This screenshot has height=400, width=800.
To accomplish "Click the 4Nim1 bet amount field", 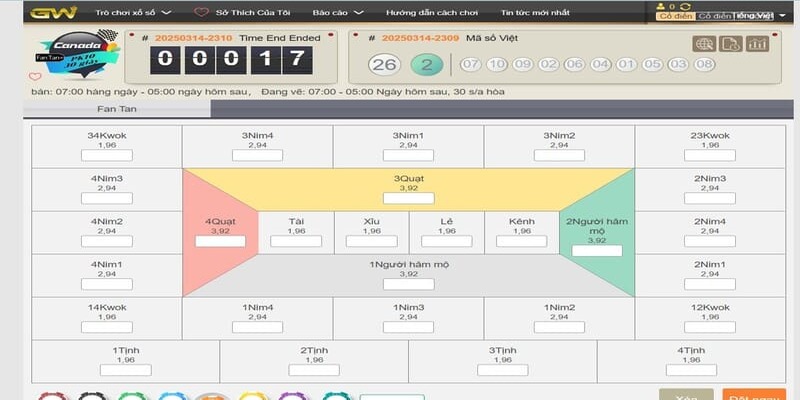I will [x=107, y=284].
